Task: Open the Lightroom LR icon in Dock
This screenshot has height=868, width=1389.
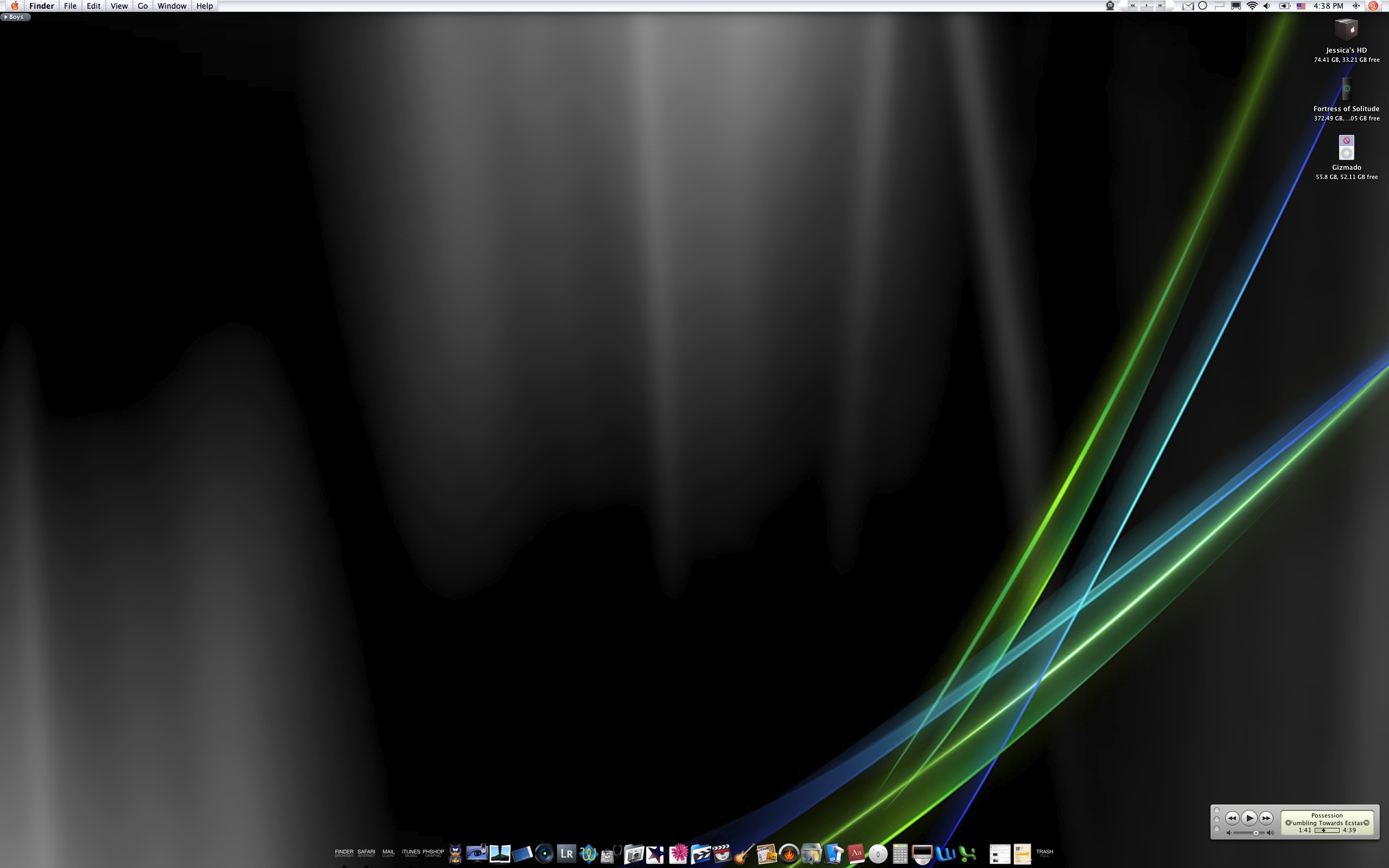Action: [x=566, y=854]
